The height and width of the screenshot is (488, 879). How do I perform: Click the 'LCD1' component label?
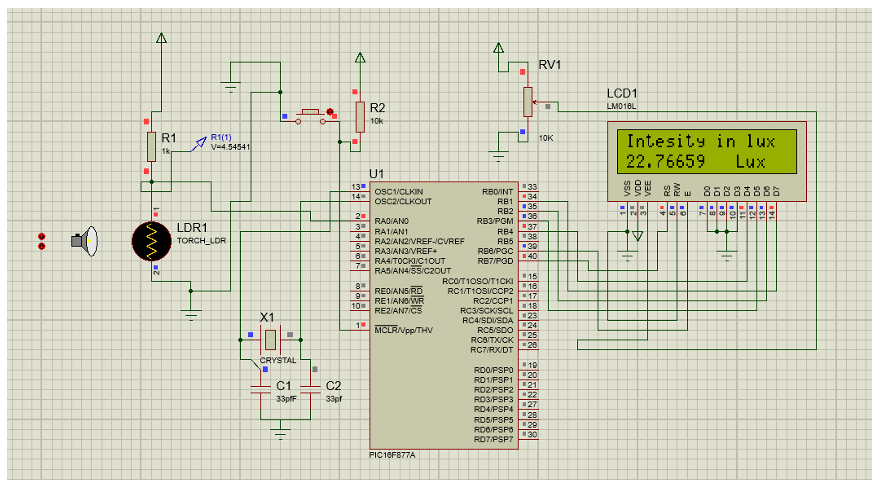(x=622, y=94)
